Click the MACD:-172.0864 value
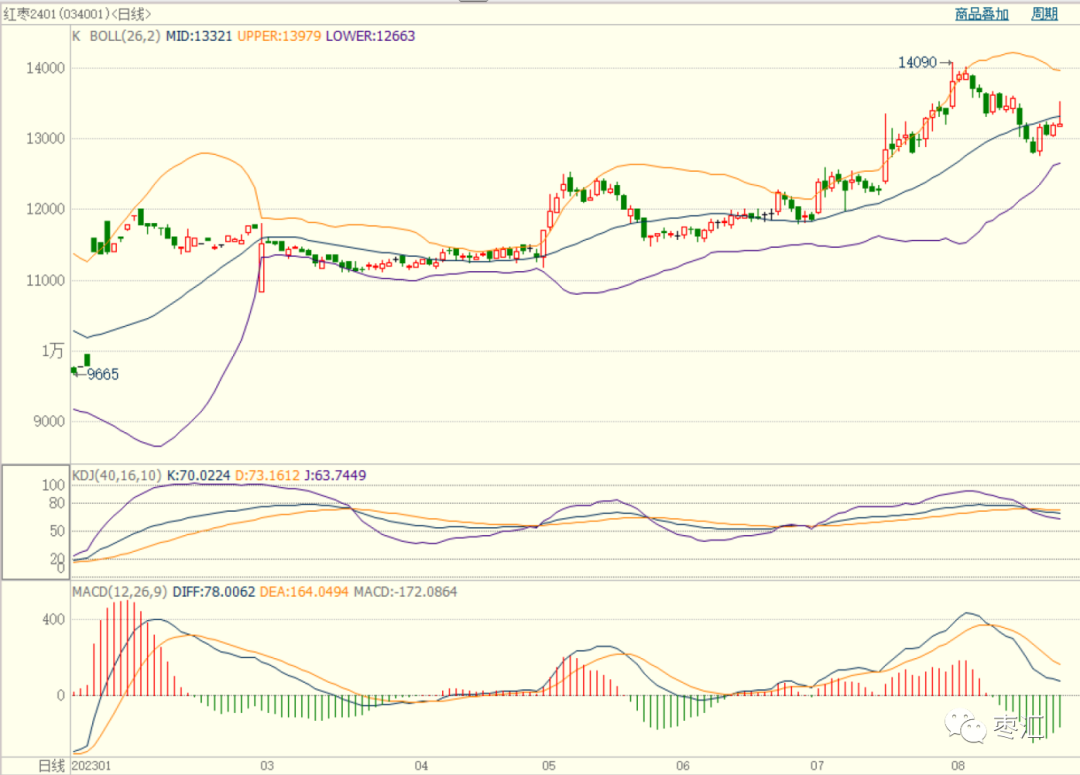Image resolution: width=1080 pixels, height=775 pixels. (x=405, y=592)
